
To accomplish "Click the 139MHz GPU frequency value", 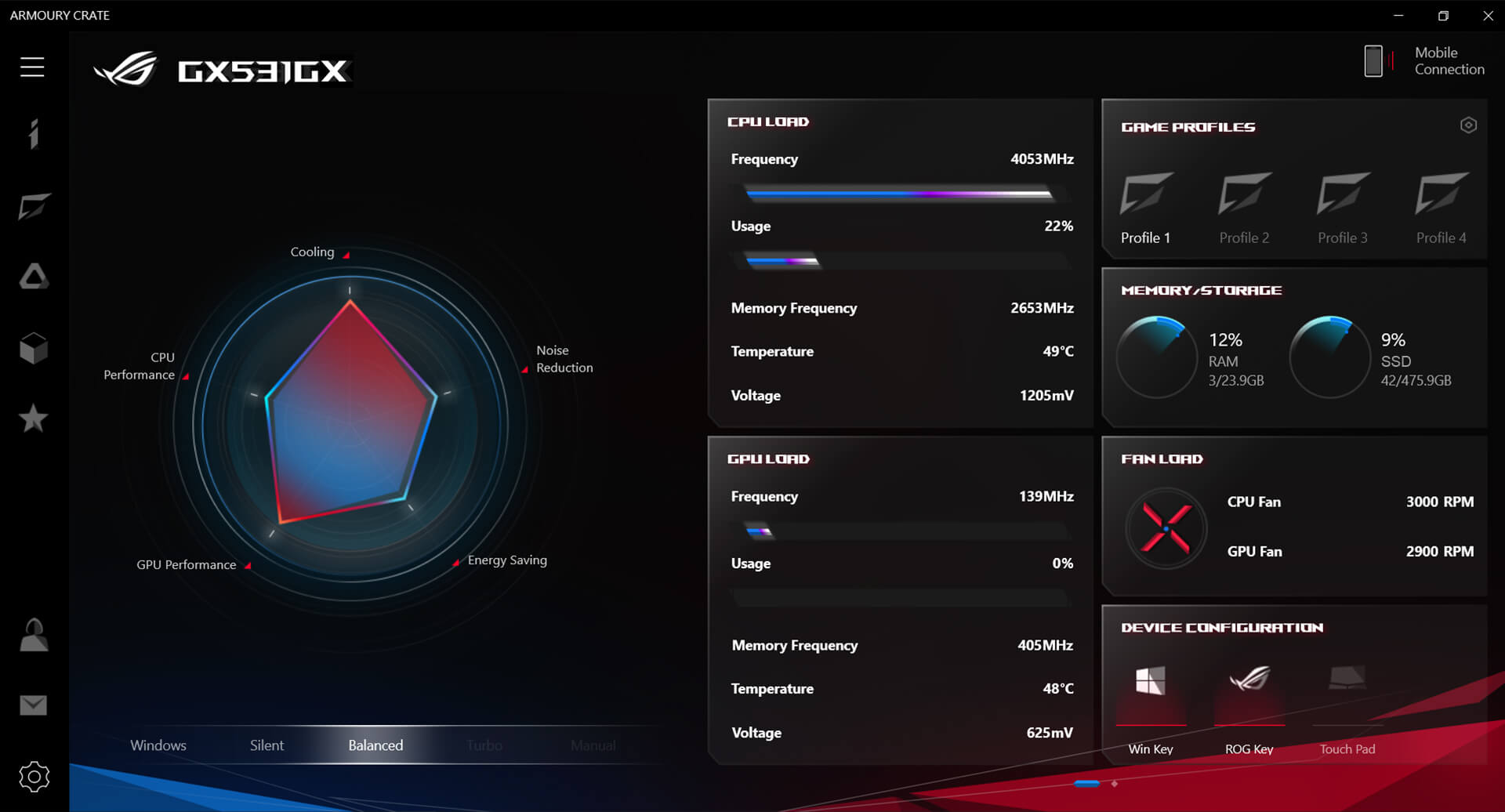I will pos(1046,496).
